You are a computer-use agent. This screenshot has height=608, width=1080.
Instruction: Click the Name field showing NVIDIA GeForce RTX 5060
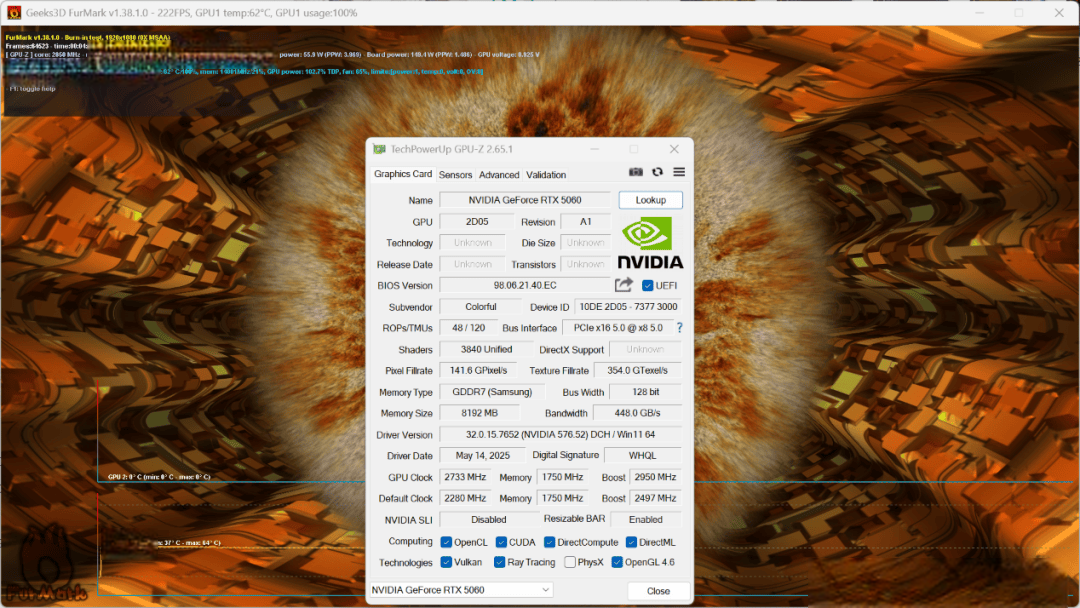[x=525, y=200]
